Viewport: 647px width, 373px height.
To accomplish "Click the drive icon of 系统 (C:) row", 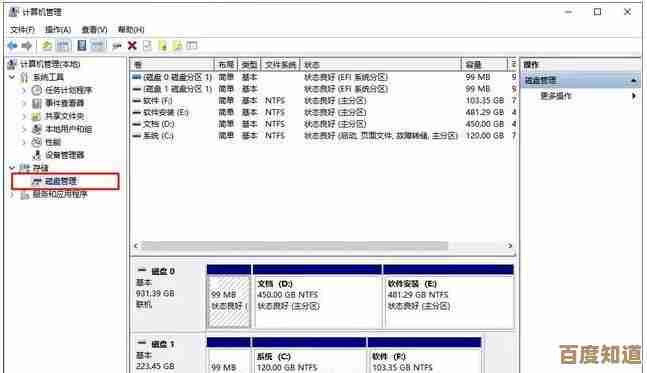I will coord(137,136).
